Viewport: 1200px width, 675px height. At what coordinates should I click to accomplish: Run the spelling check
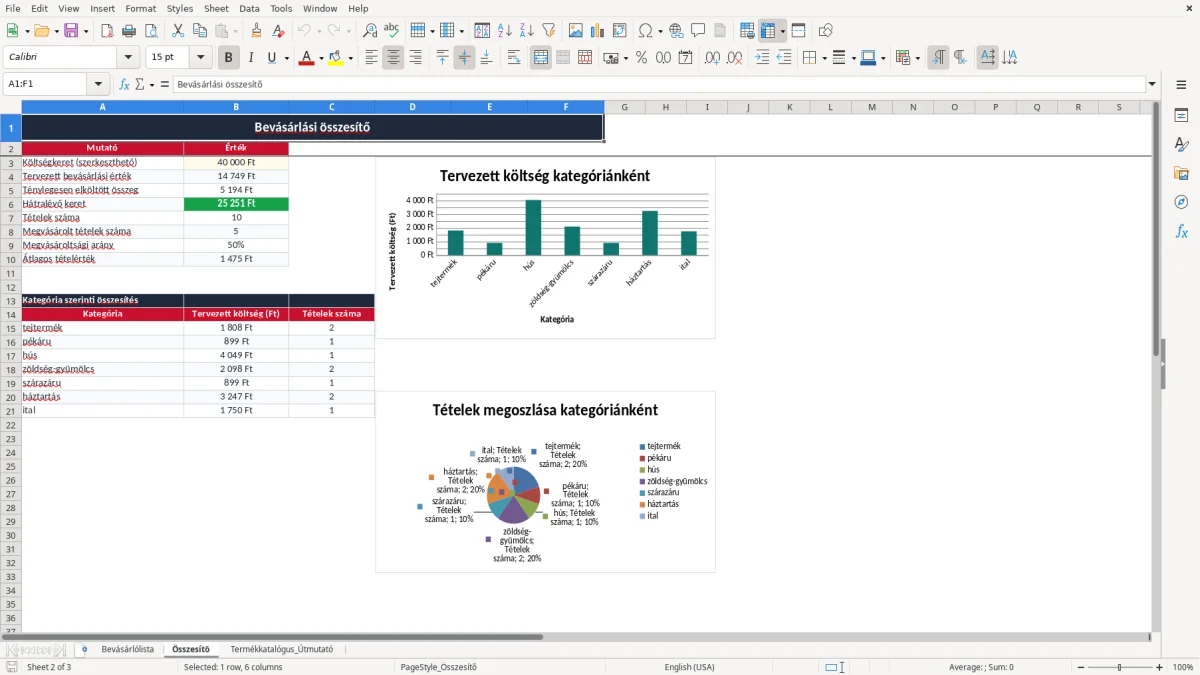click(x=392, y=31)
